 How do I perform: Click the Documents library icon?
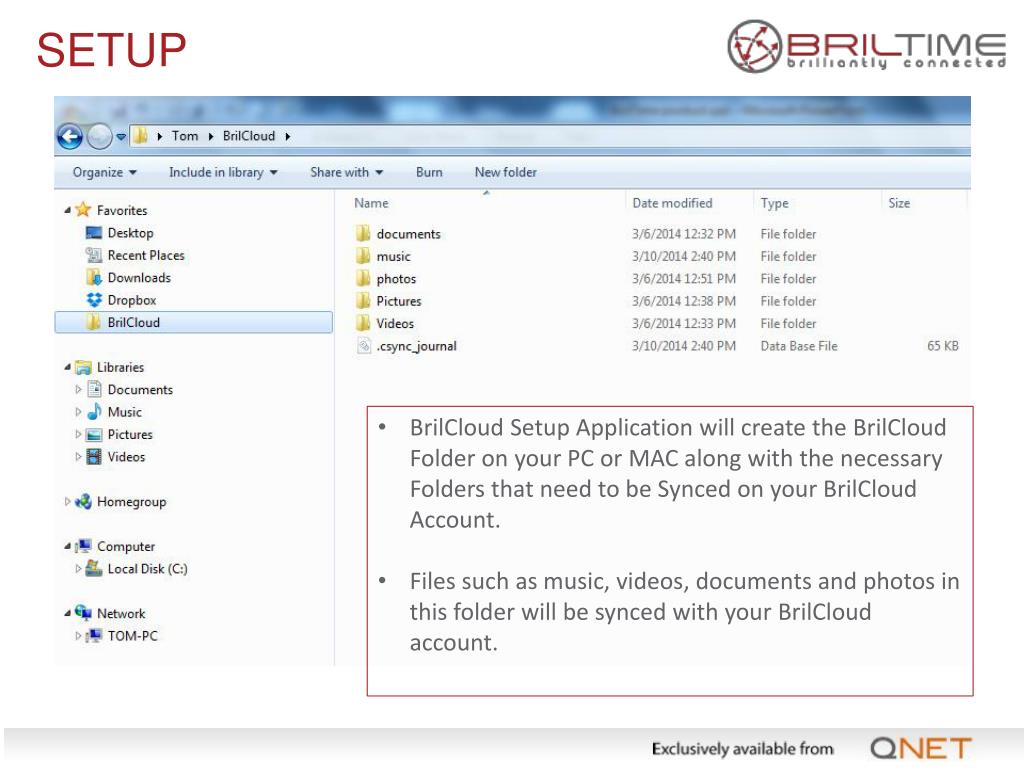pos(94,389)
